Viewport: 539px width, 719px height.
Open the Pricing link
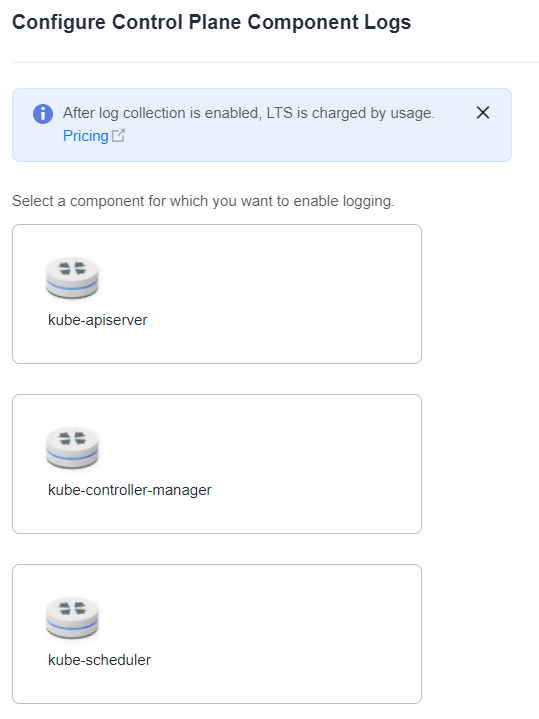point(86,136)
